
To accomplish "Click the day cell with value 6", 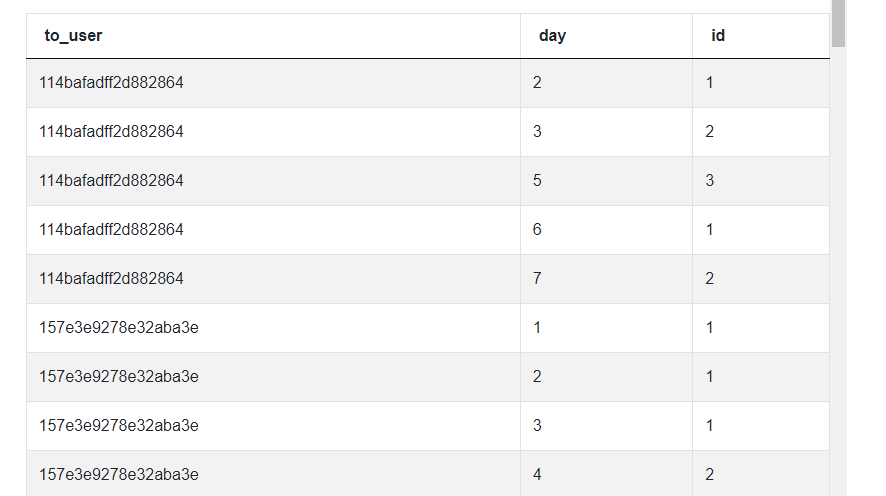I will [x=537, y=230].
